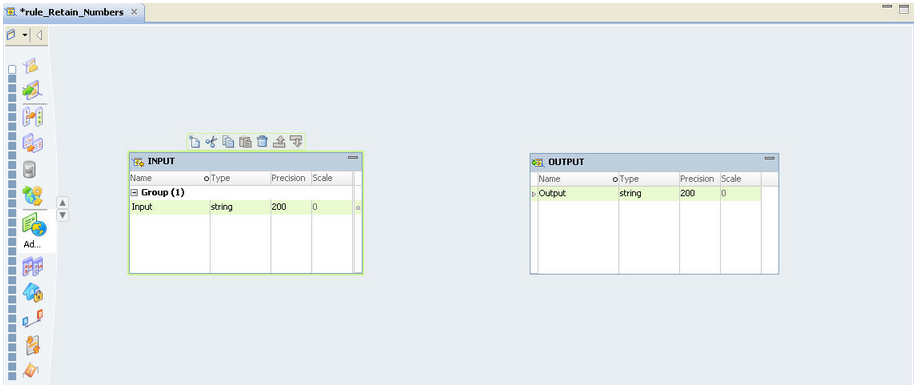
Task: Minimize the editor view at top right
Action: (887, 6)
